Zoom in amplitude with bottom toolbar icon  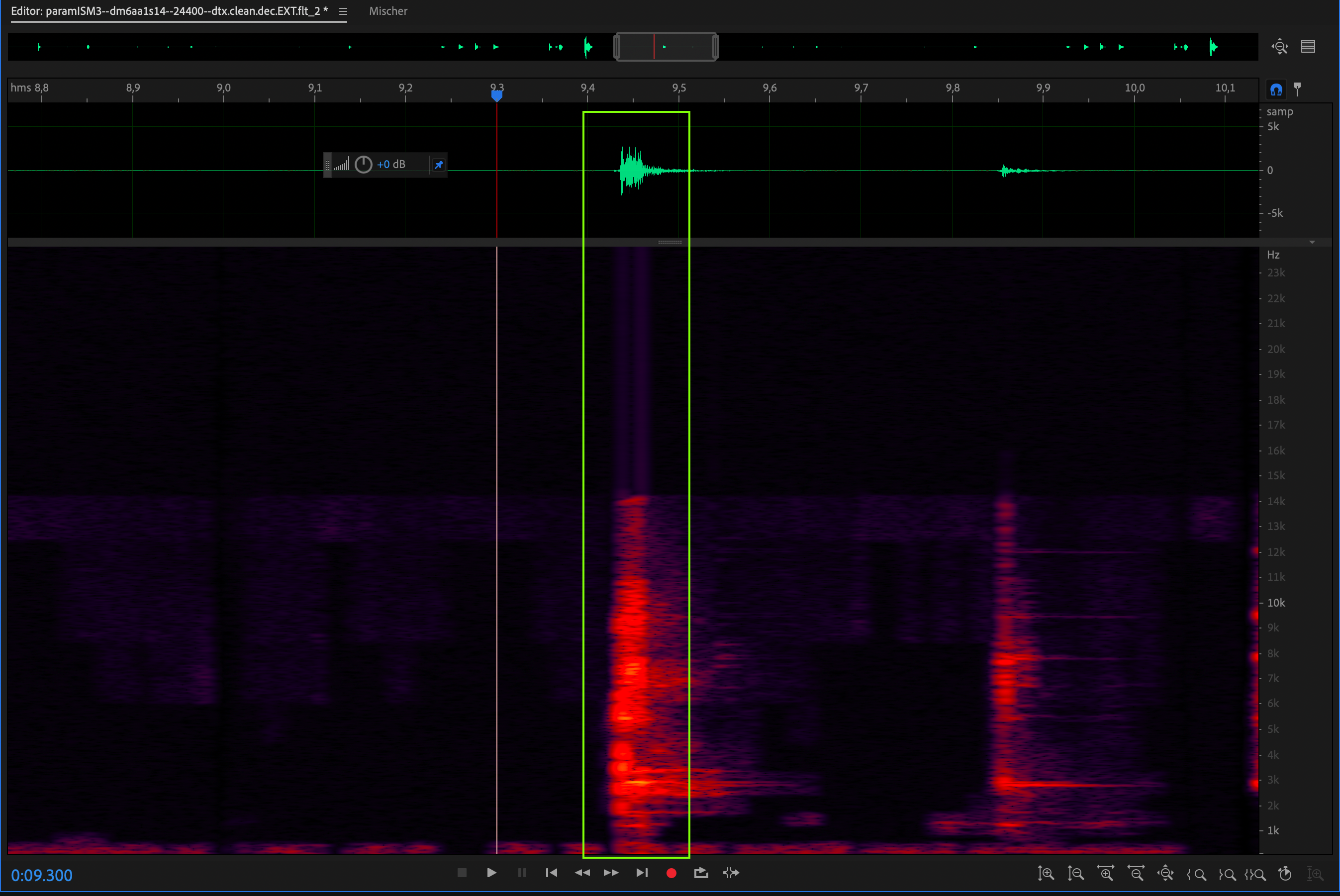pyautogui.click(x=1046, y=874)
